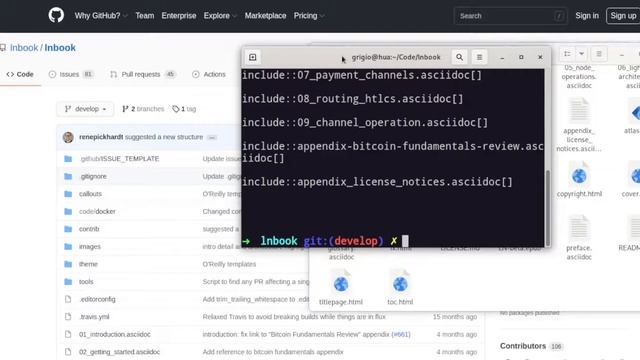Click the callouts folder icon
The image size is (640, 360).
click(68, 194)
